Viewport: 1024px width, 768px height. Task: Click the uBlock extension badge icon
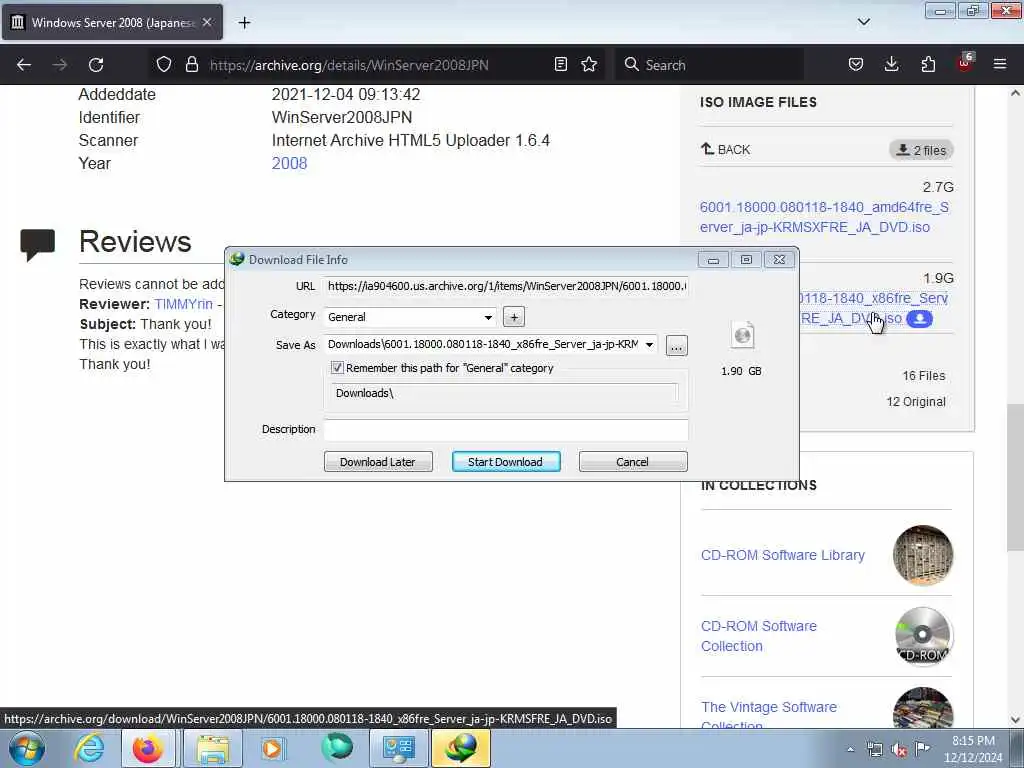[x=965, y=63]
